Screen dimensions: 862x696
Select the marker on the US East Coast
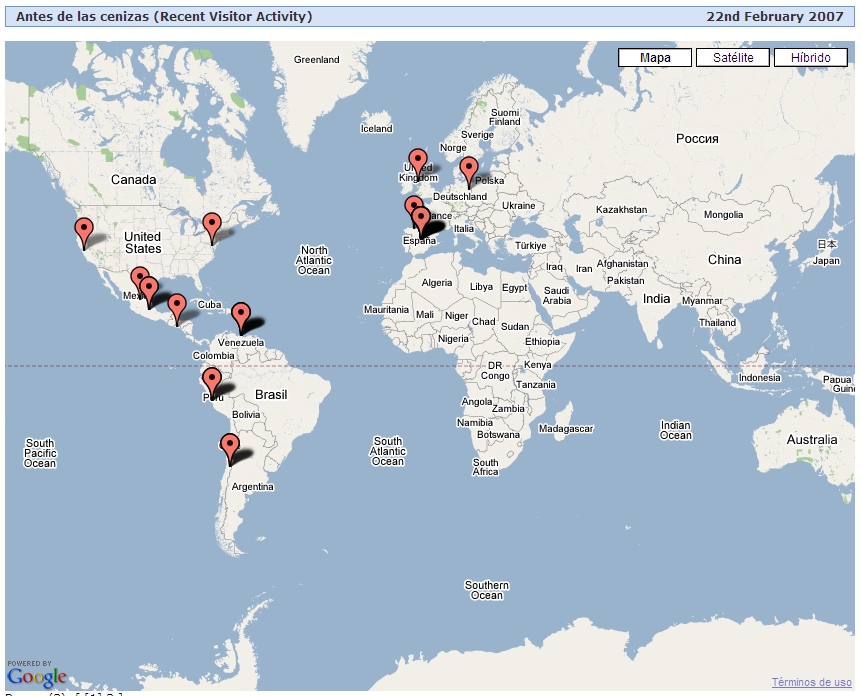[211, 224]
